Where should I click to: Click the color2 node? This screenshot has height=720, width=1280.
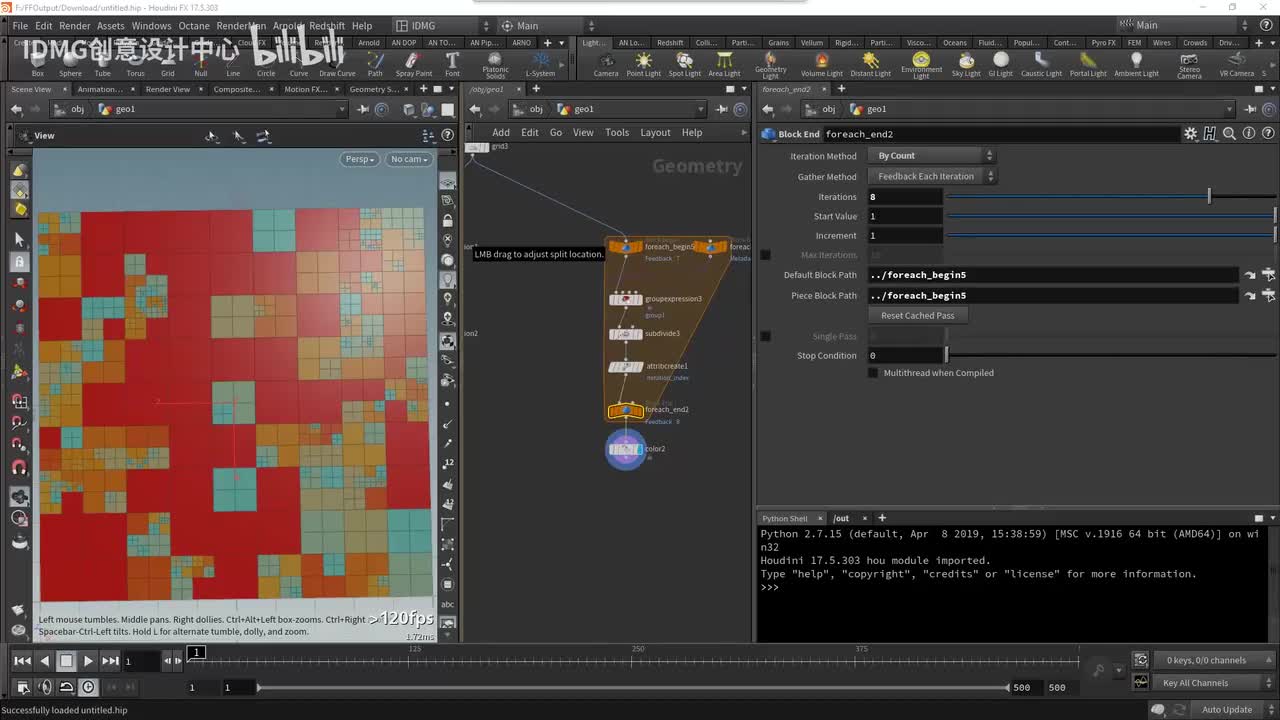click(x=626, y=450)
